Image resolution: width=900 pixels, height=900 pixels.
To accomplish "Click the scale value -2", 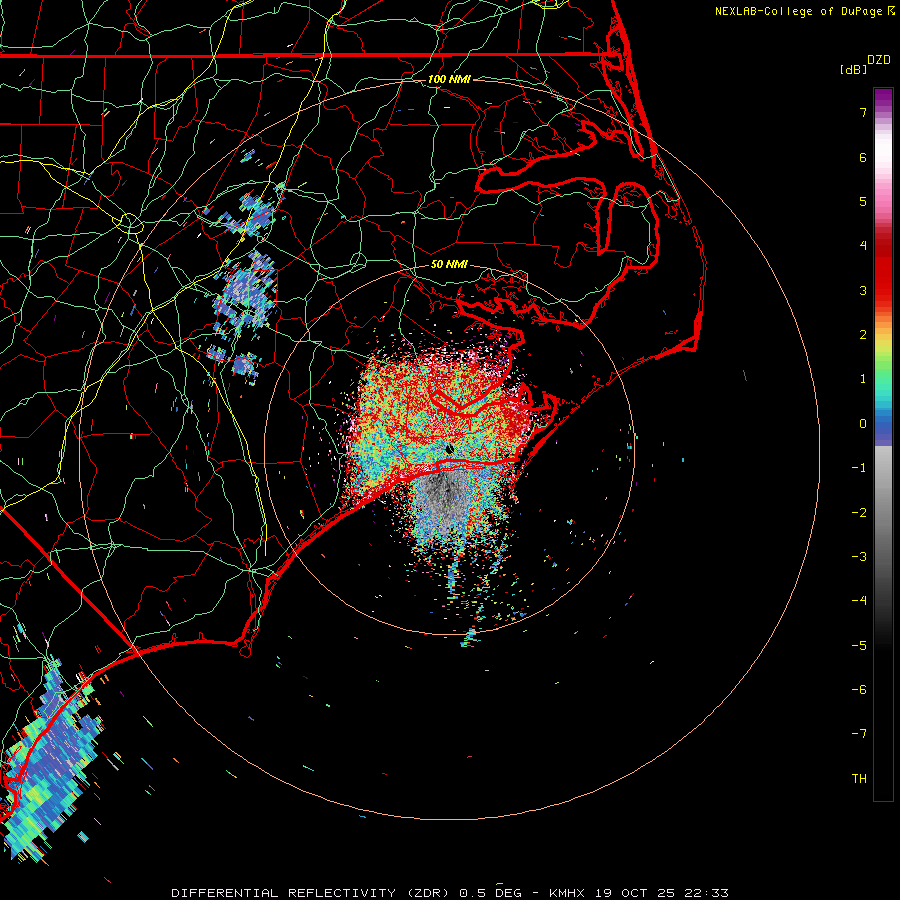I will [x=859, y=513].
